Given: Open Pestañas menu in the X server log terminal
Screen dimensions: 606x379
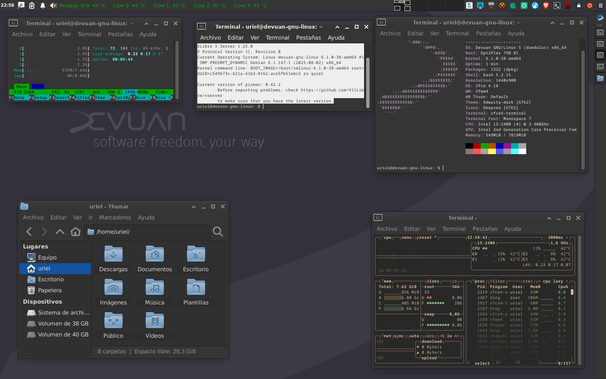Looking at the screenshot, I should [308, 37].
